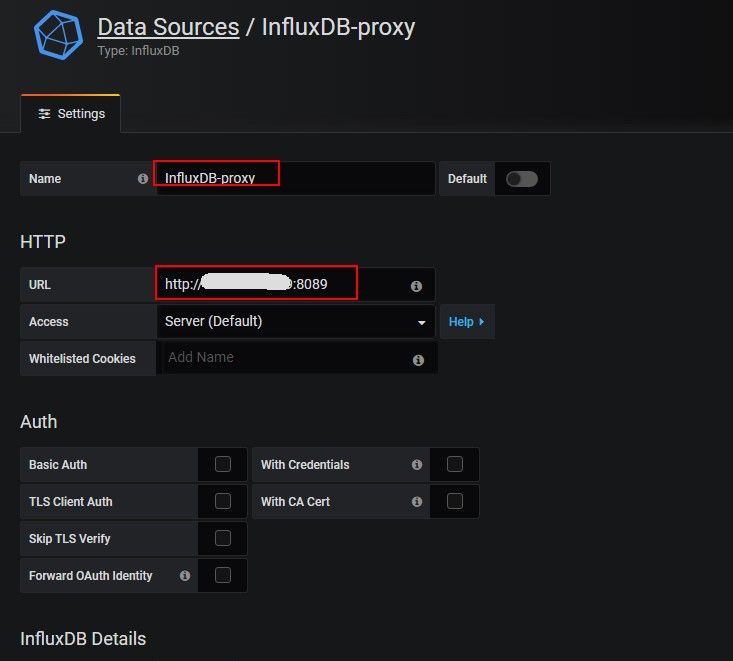Edit the URL input field
Image resolution: width=733 pixels, height=661 pixels.
click(x=296, y=284)
